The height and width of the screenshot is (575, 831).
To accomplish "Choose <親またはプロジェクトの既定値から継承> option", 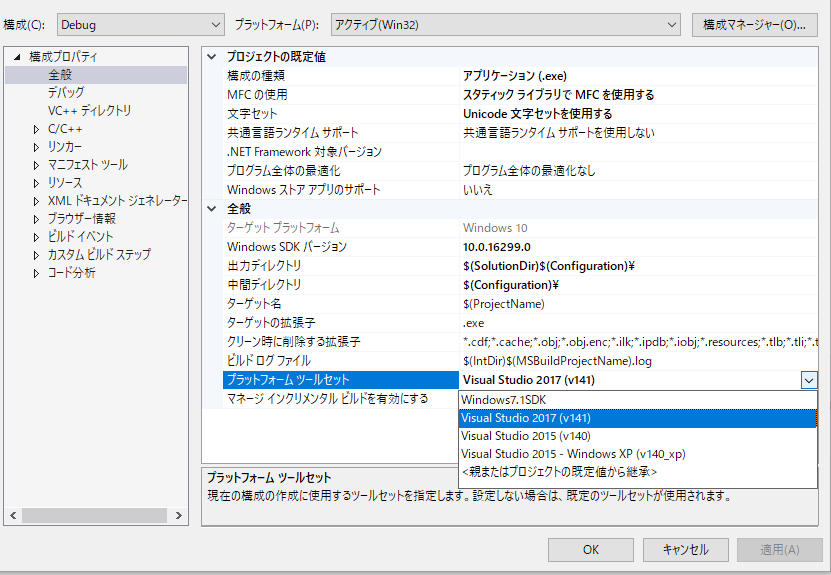I will tap(638, 472).
